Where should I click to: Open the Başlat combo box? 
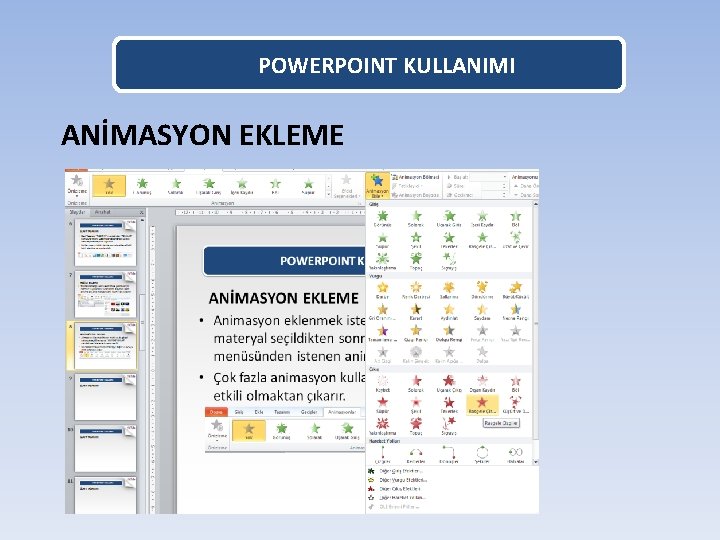click(488, 177)
